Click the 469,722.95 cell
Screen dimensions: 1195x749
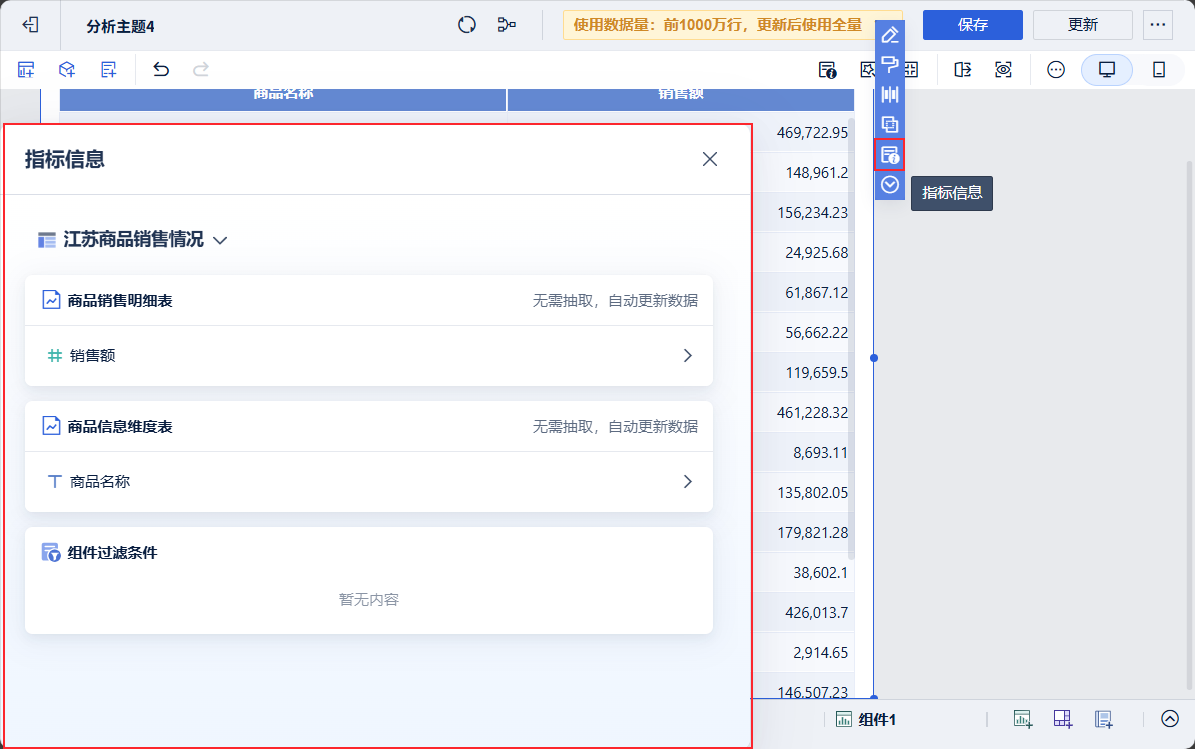click(812, 133)
